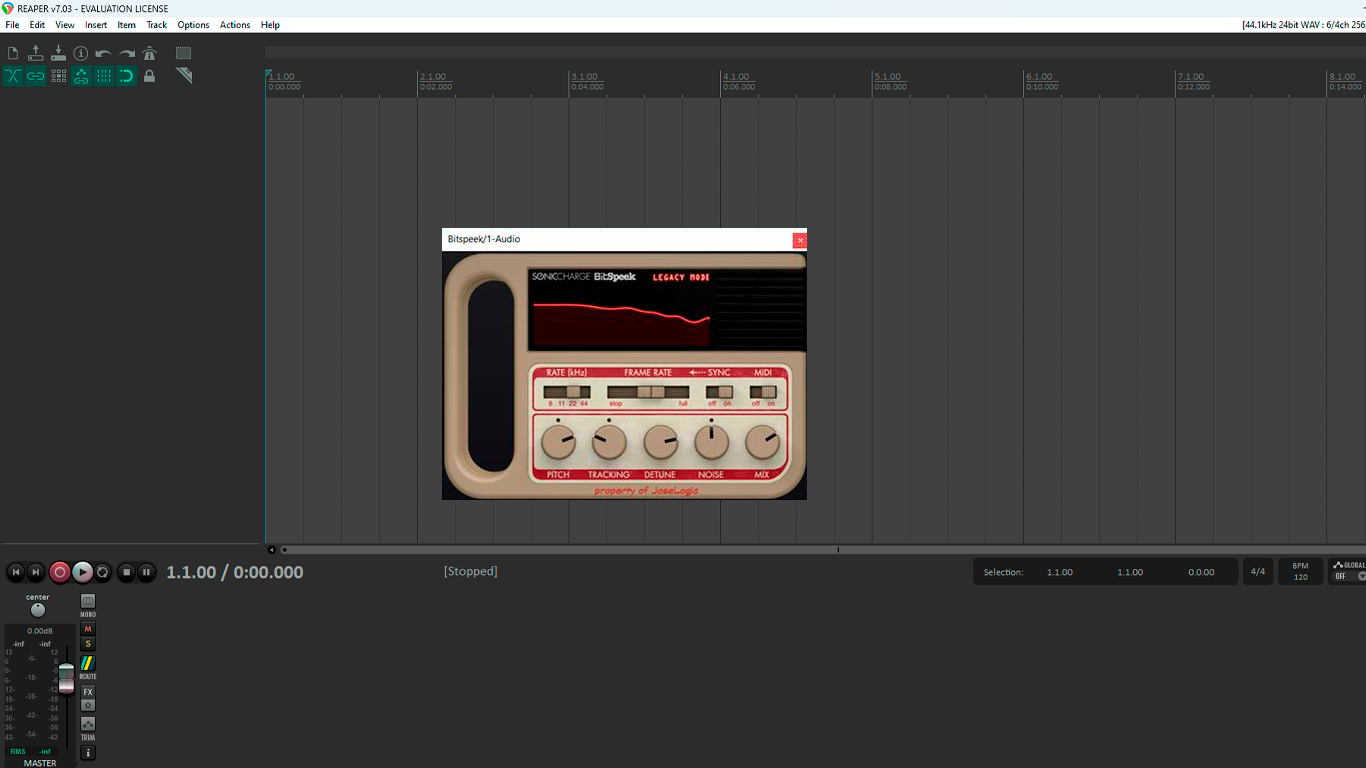Click the Bitspeek NOISE knob
The height and width of the screenshot is (768, 1366).
[711, 442]
